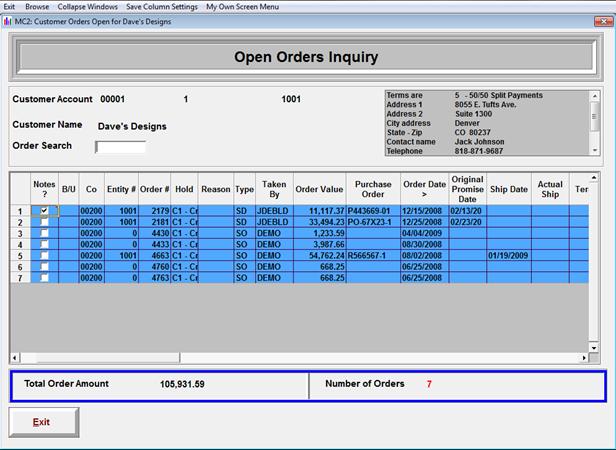Click contact name Jack Johnson
The image size is (616, 450).
tap(479, 142)
